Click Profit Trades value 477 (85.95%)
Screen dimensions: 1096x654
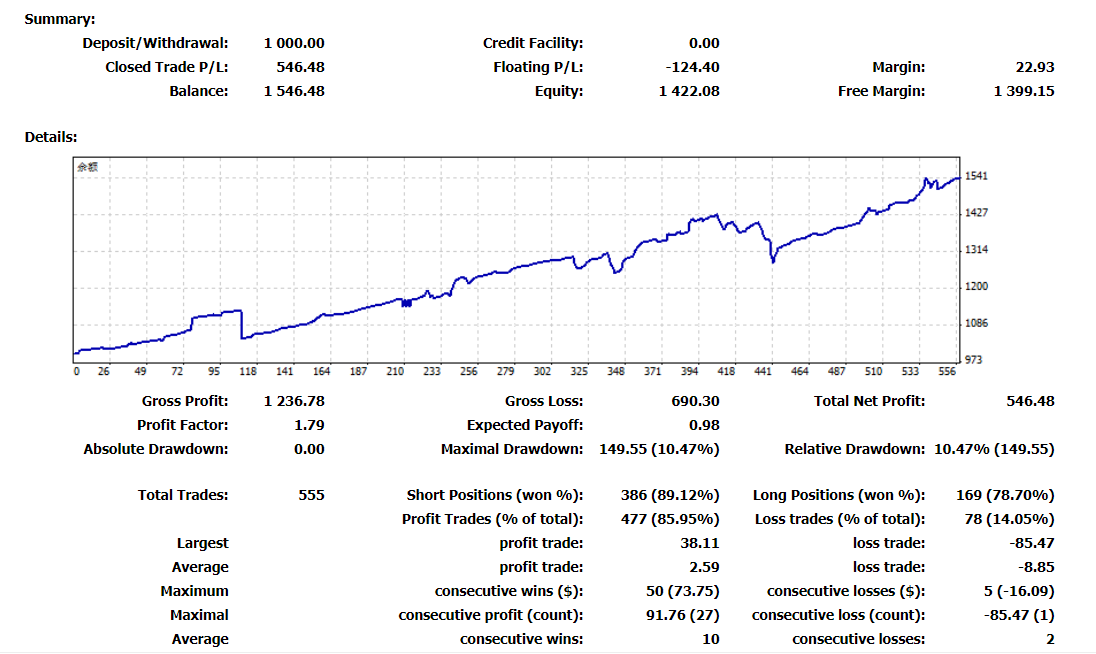pos(670,519)
